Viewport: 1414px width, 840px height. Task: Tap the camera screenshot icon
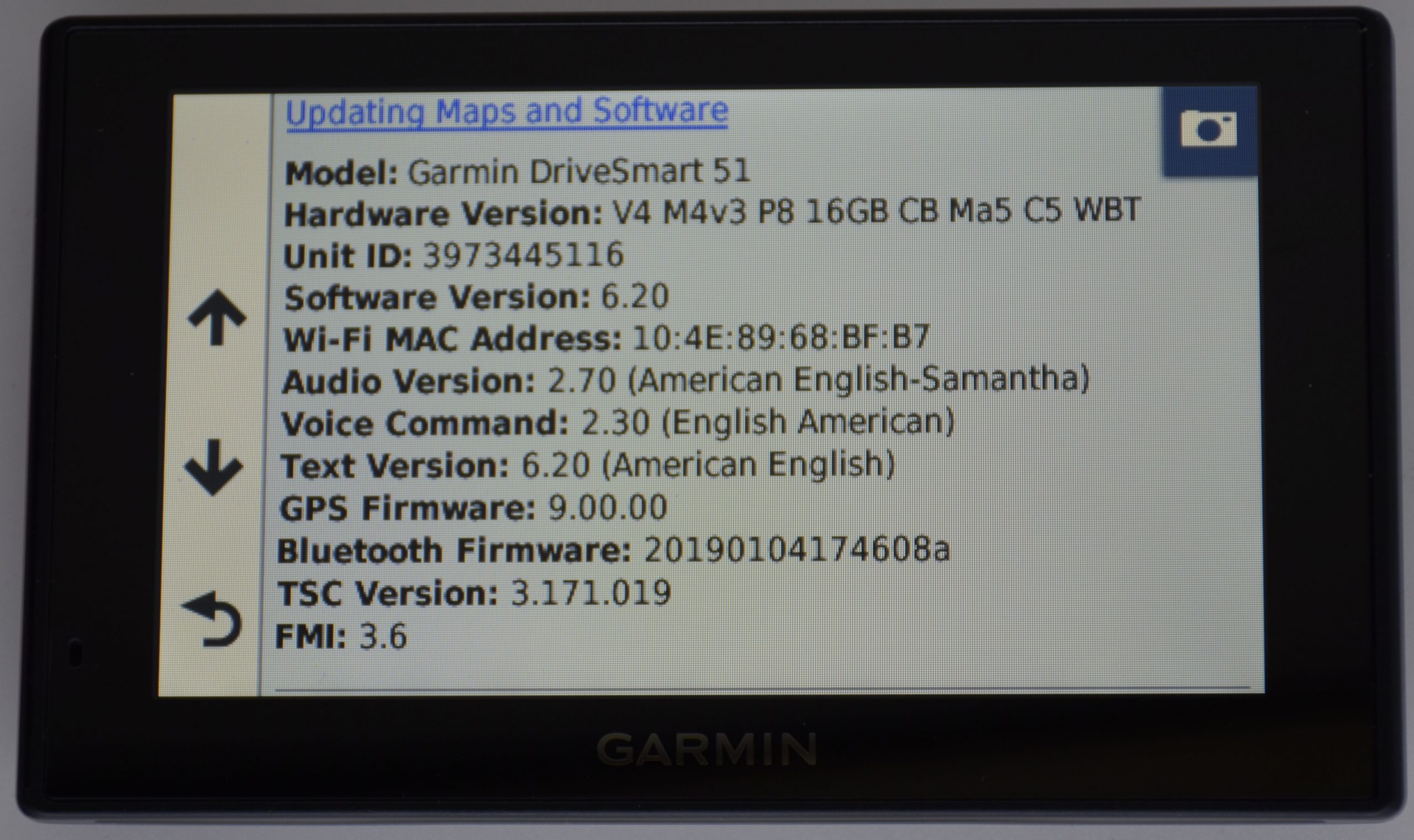pos(1209,131)
